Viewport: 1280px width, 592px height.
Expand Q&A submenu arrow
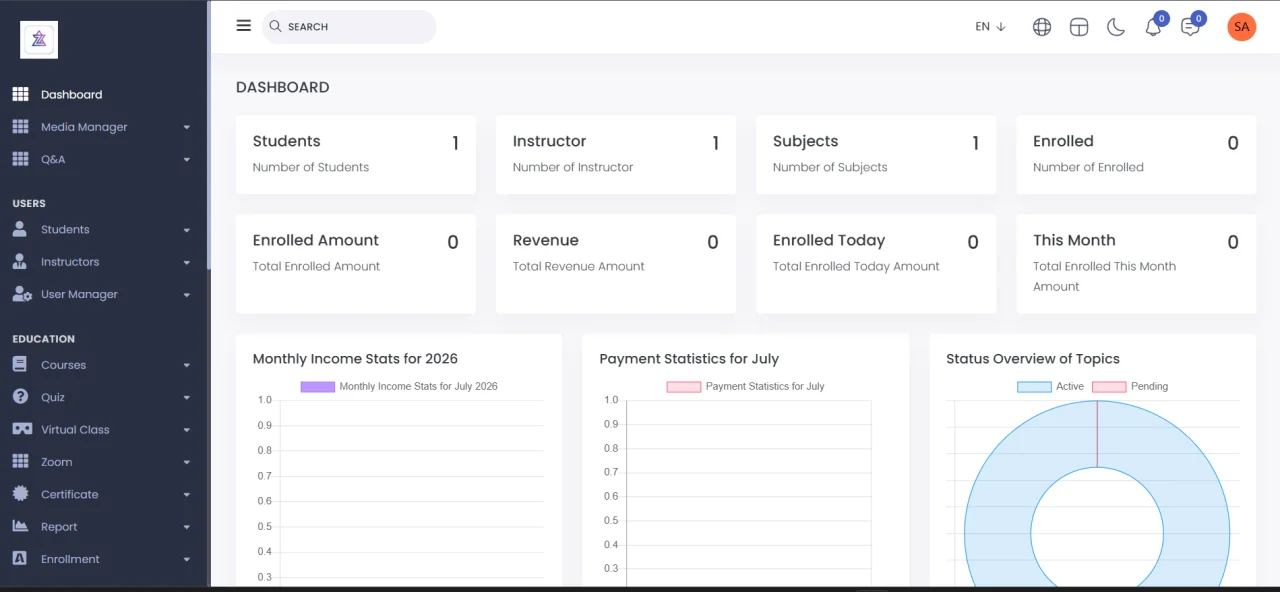point(187,160)
